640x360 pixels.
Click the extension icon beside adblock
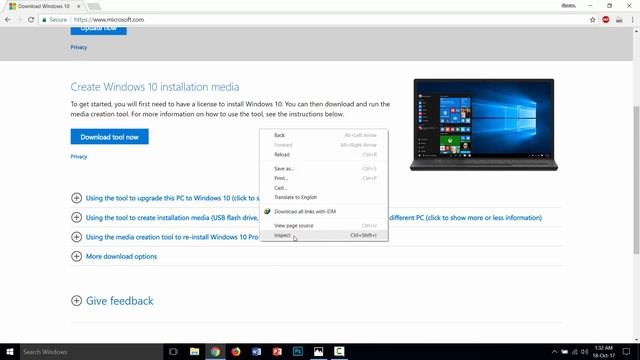pos(619,20)
